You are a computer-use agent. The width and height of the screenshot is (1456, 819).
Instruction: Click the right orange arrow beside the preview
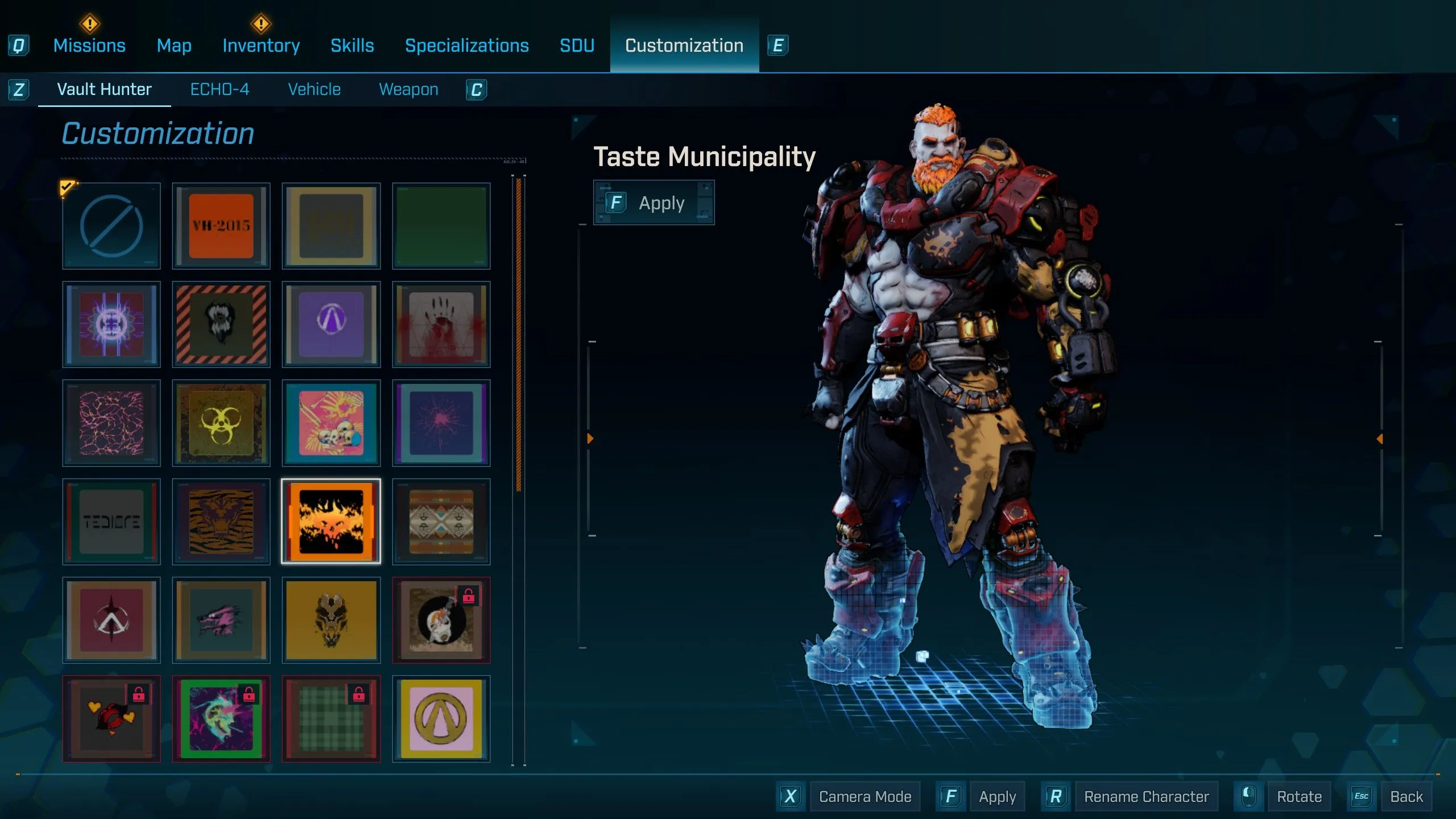coord(1380,439)
